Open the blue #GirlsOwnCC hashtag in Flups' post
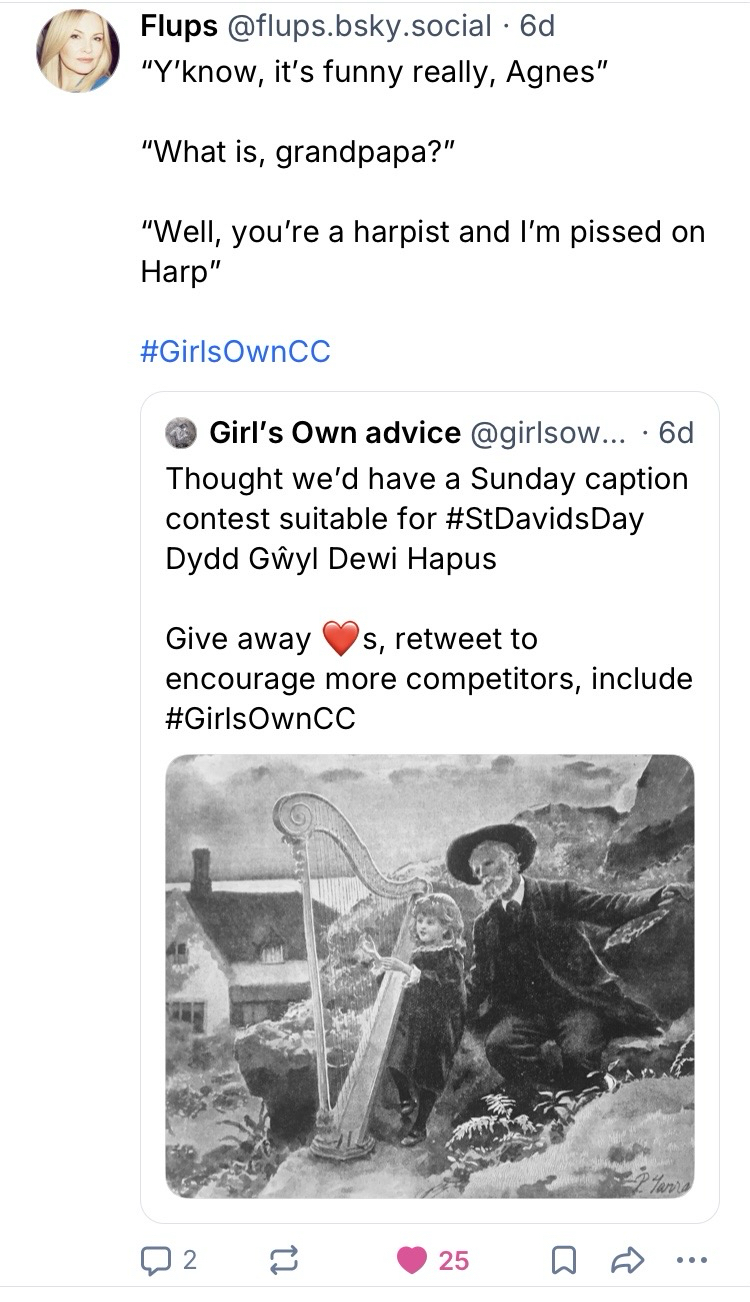Screen dimensions: 750x1302 pos(235,351)
